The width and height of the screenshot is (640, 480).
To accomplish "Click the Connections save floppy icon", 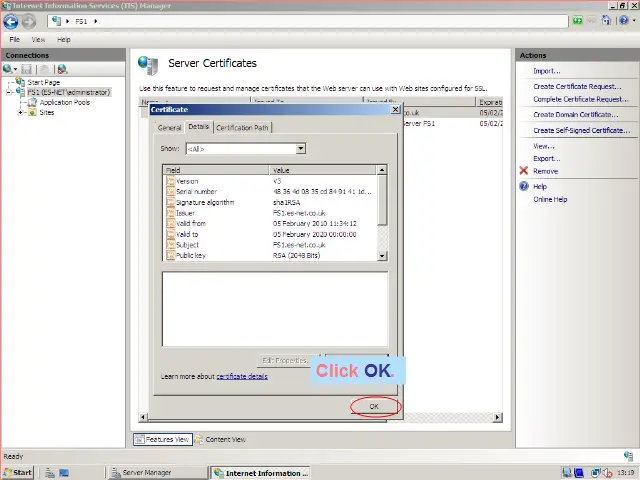I will coord(27,69).
